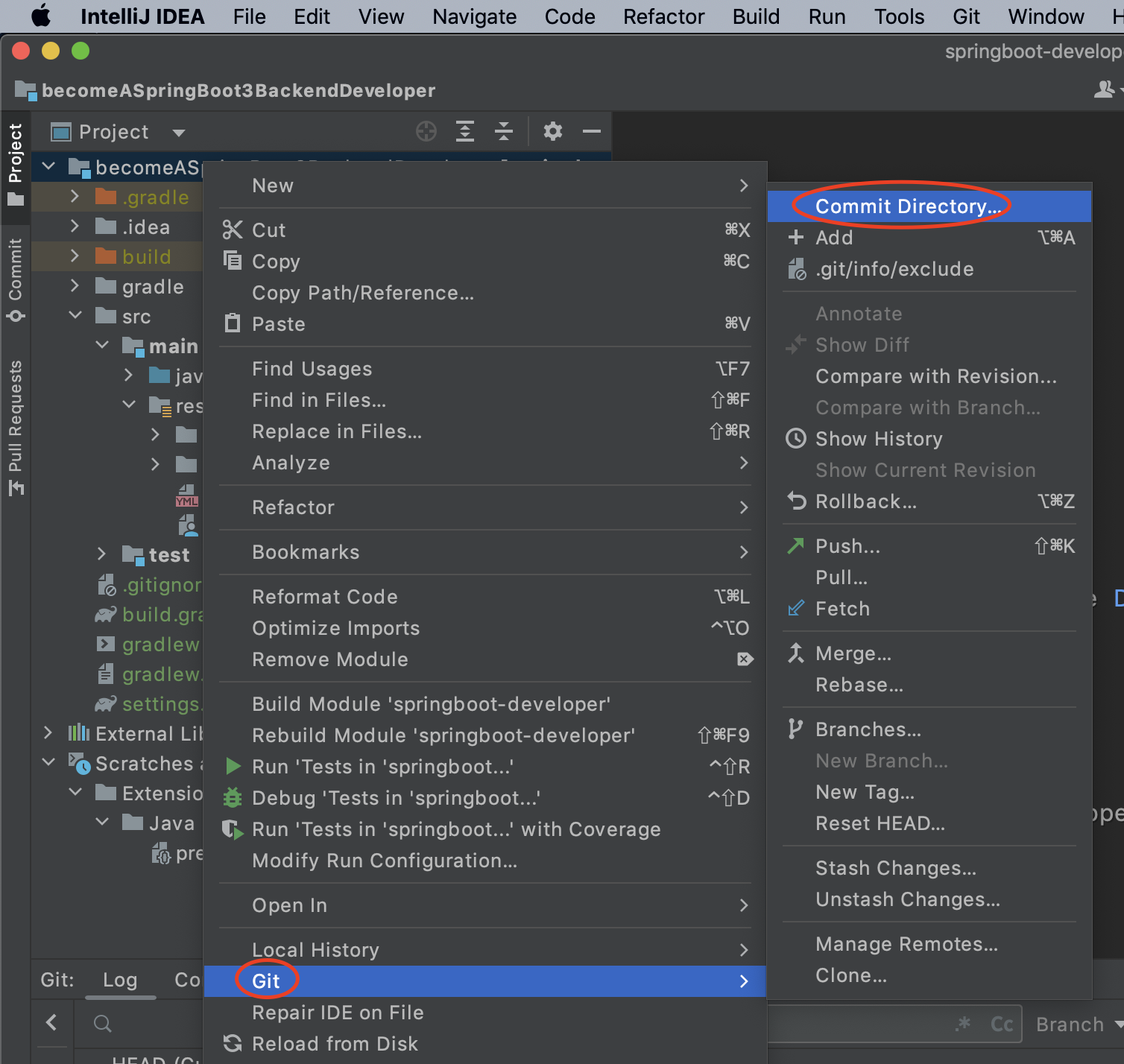The image size is (1124, 1064).
Task: Debug 'Tests in springboot...' entry
Action: (x=484, y=798)
